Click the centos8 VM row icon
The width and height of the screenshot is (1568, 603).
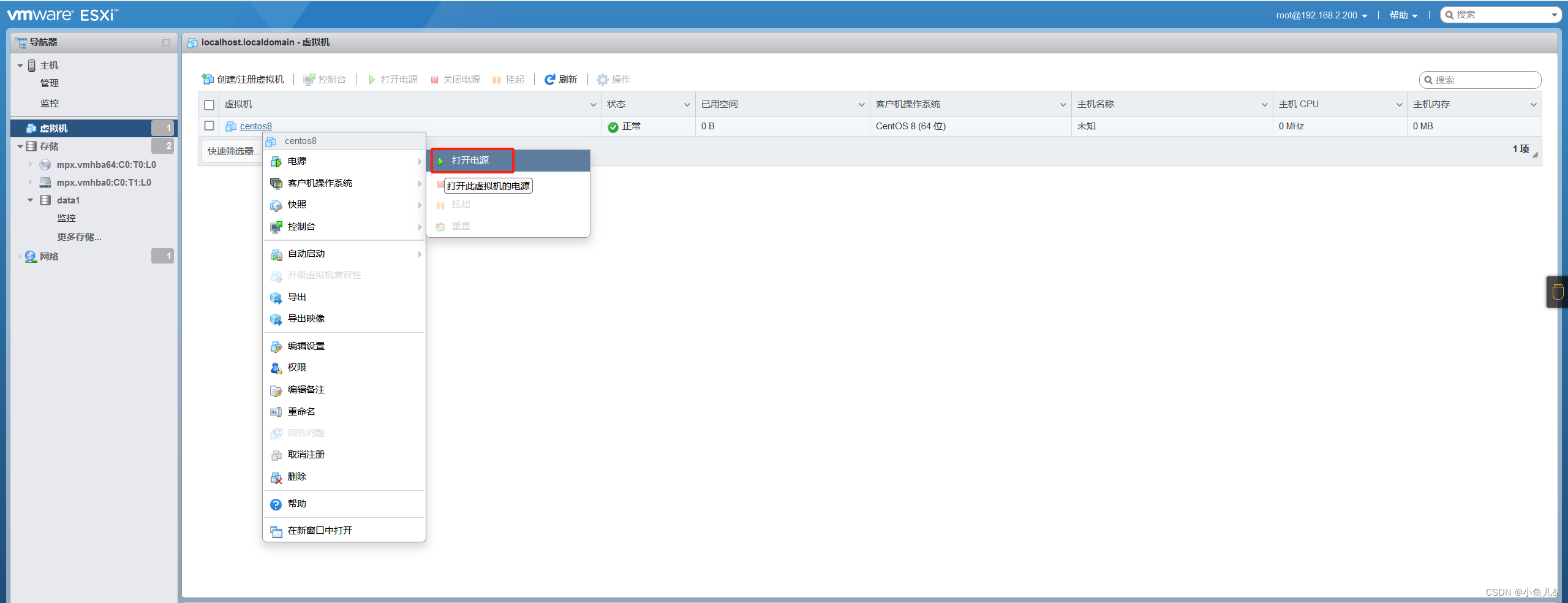231,126
